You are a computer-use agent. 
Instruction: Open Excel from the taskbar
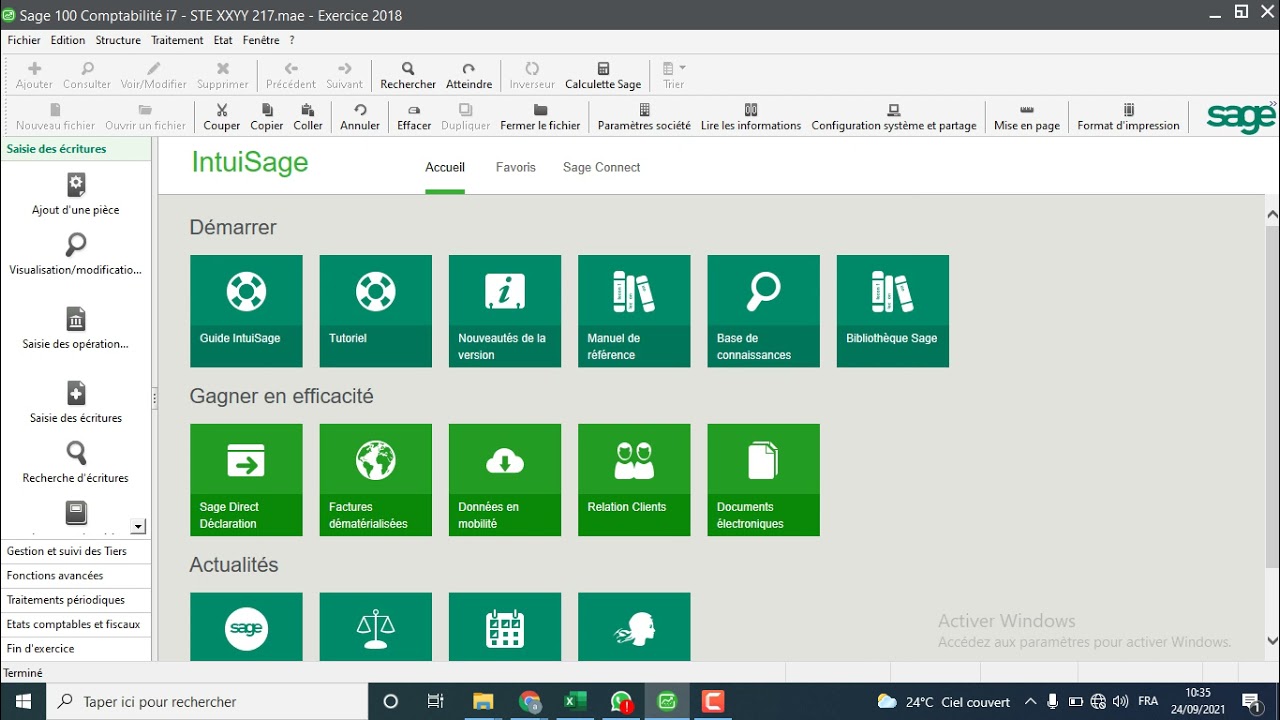575,702
